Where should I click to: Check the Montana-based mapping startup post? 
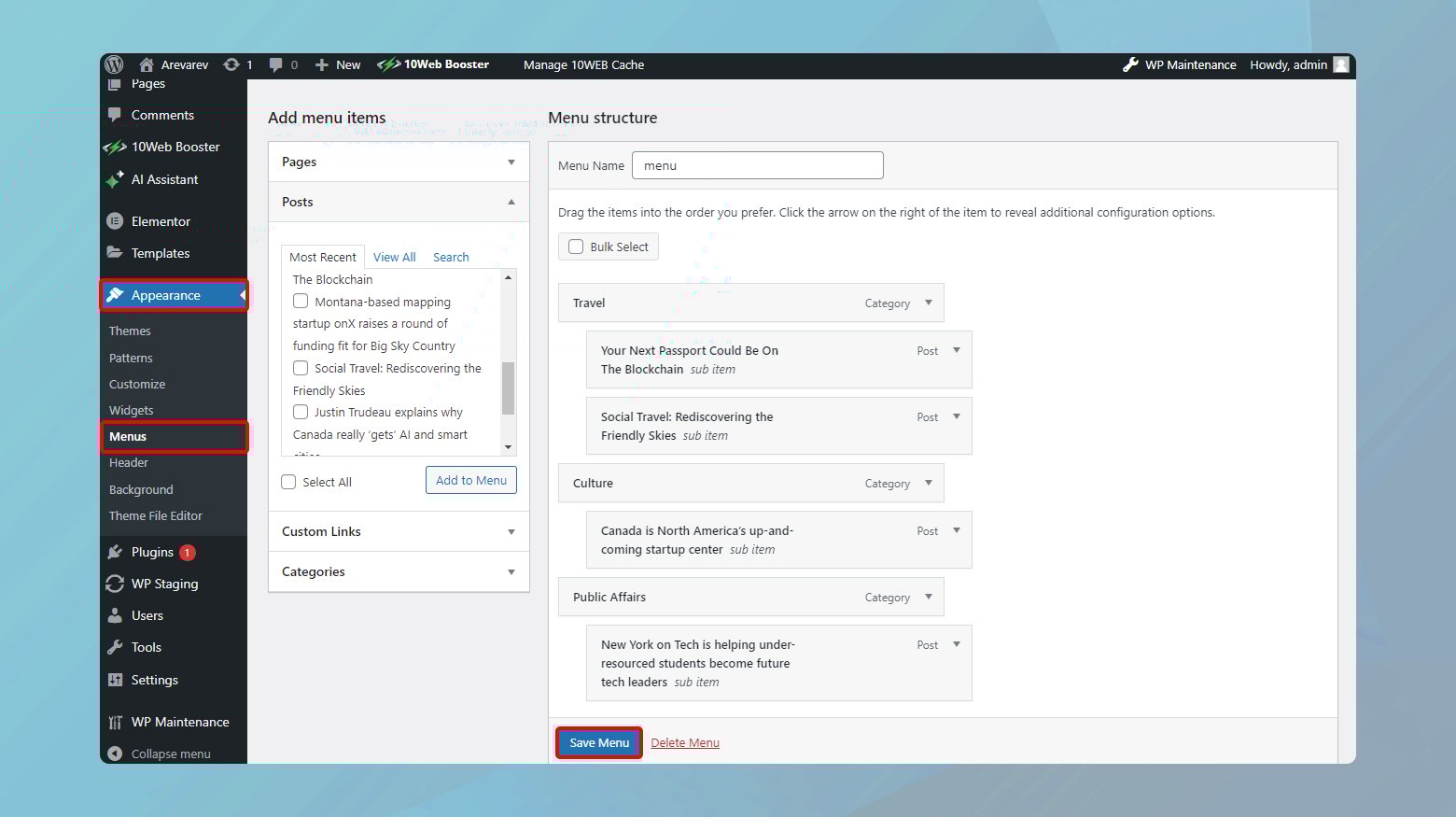301,301
